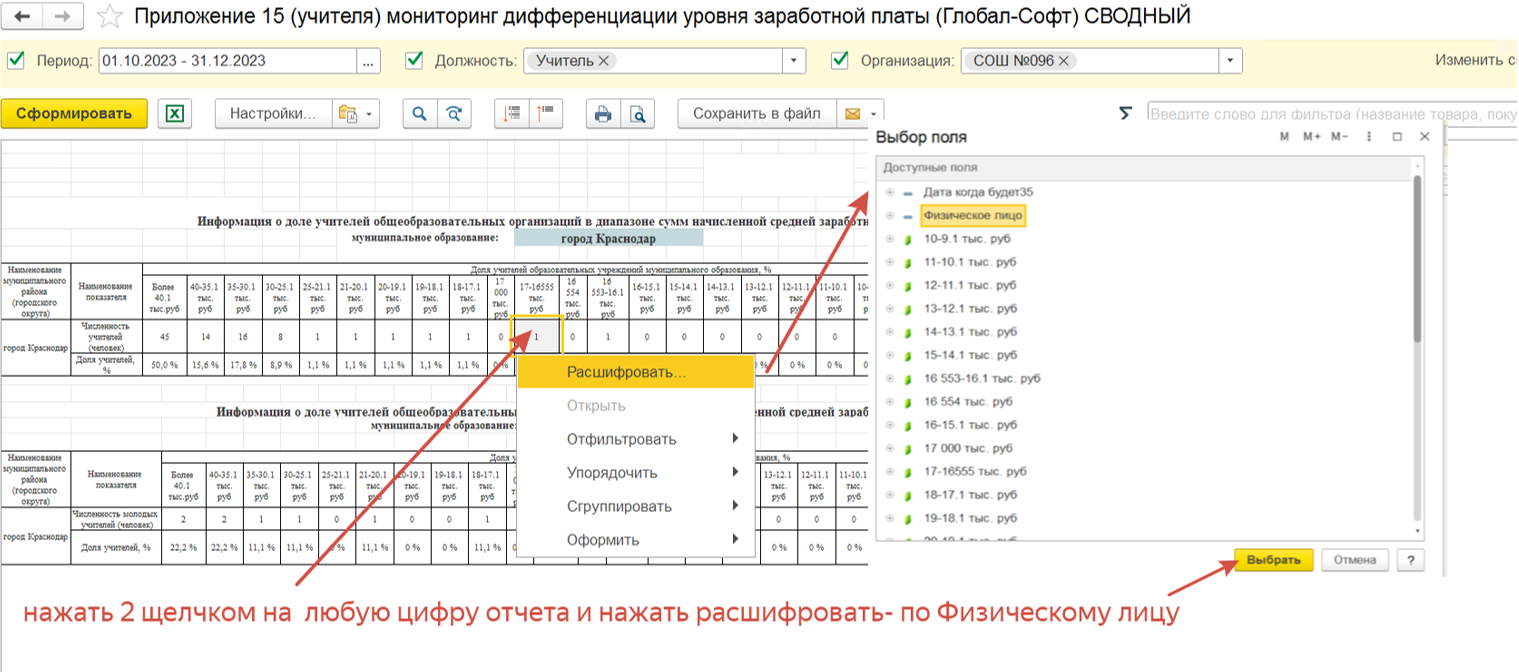Open the Организация dropdown arrow
Viewport: 1519px width, 672px height.
pos(1230,61)
